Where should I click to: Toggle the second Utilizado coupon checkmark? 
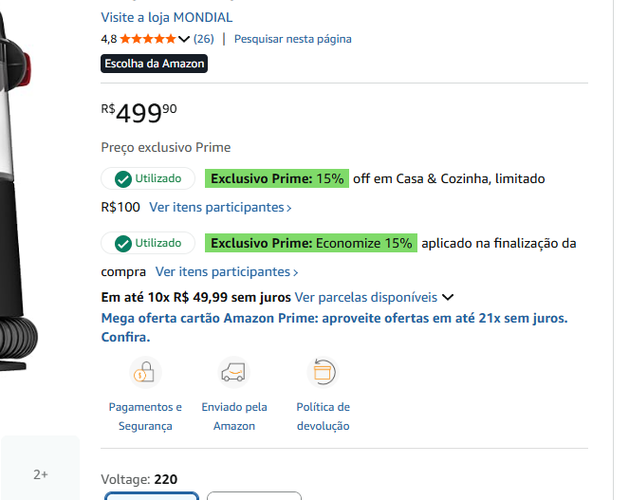point(124,243)
